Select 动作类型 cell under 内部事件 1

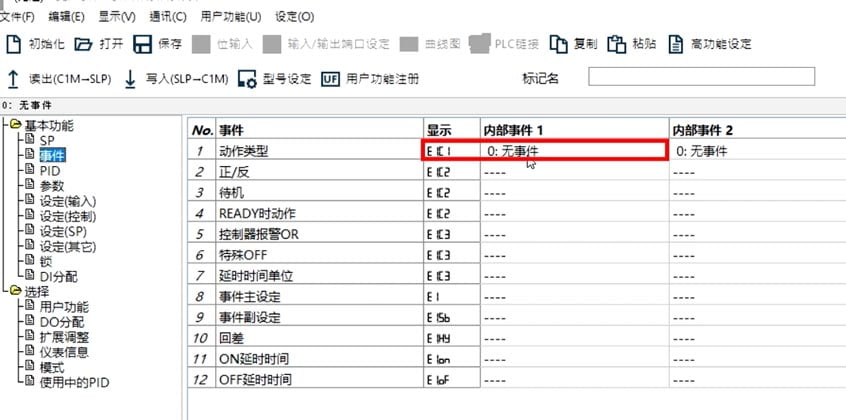(573, 151)
